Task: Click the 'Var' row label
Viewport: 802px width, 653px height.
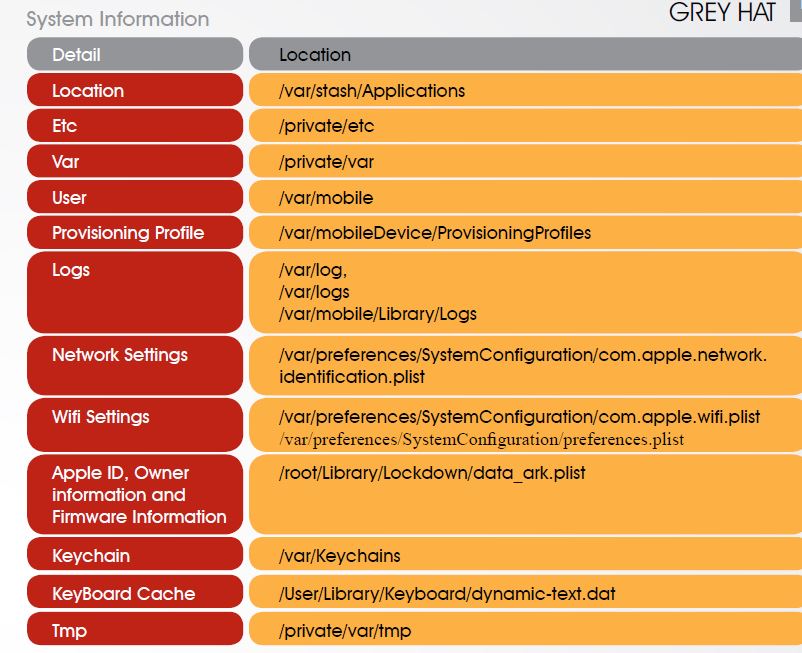Action: point(135,162)
